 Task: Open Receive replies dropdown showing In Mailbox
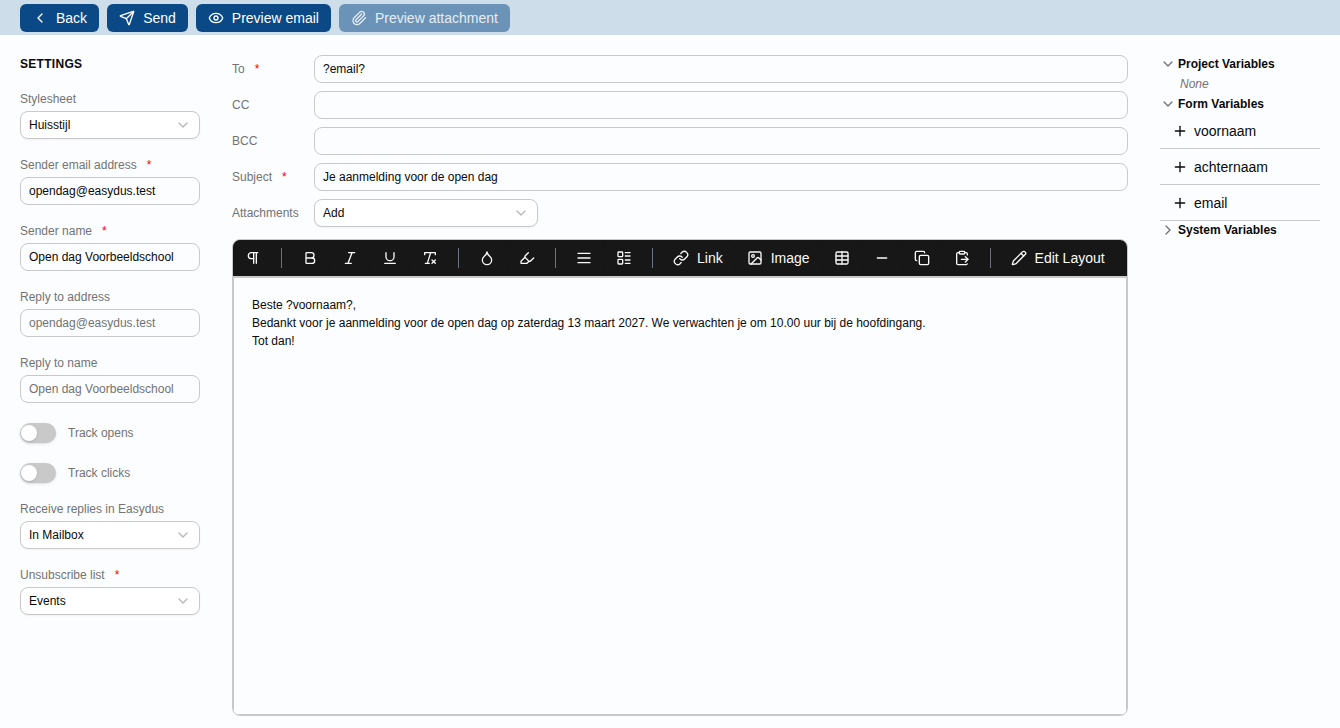(110, 535)
